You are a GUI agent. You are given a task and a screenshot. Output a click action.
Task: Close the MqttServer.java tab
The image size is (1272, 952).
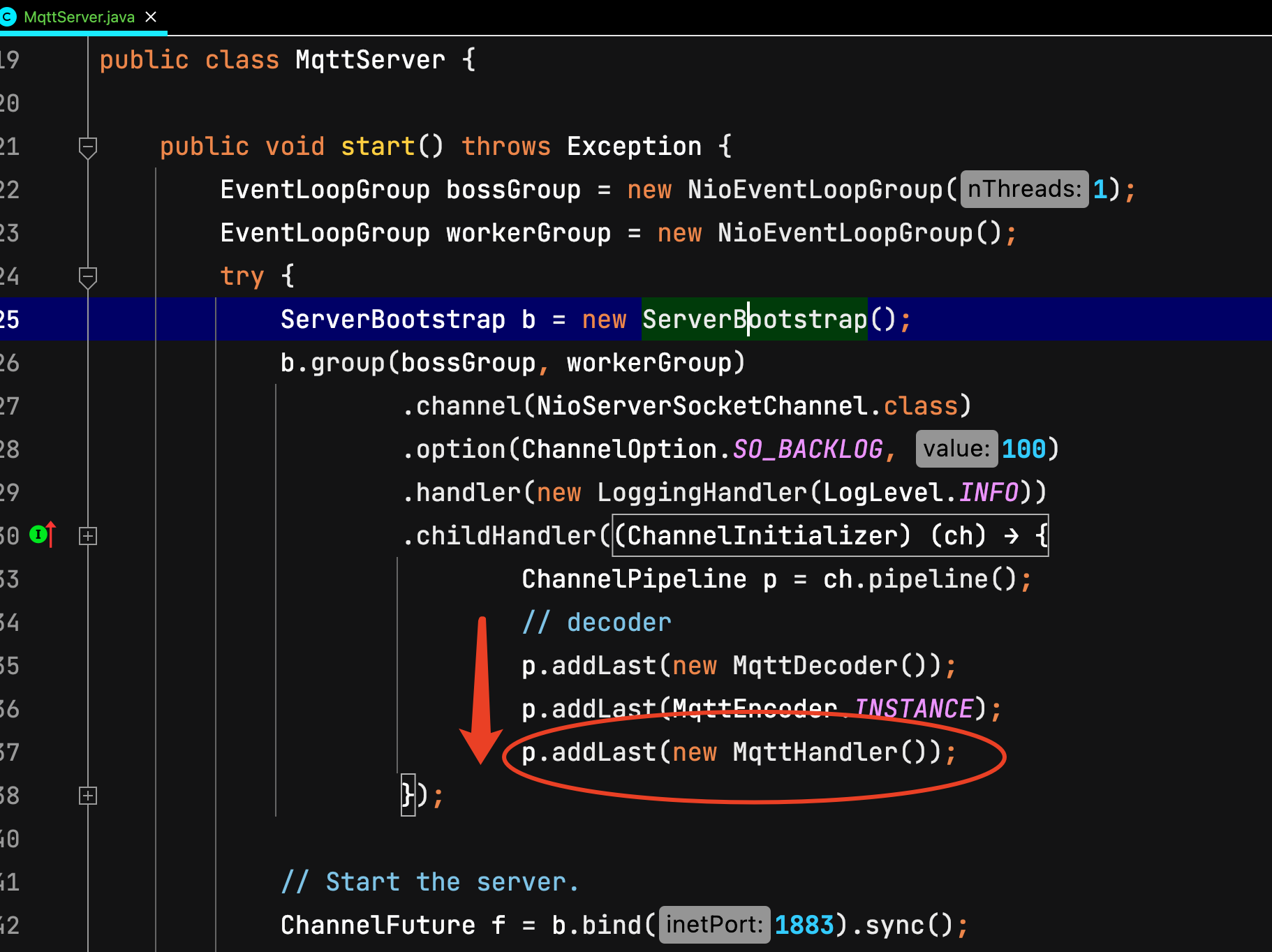click(x=151, y=17)
